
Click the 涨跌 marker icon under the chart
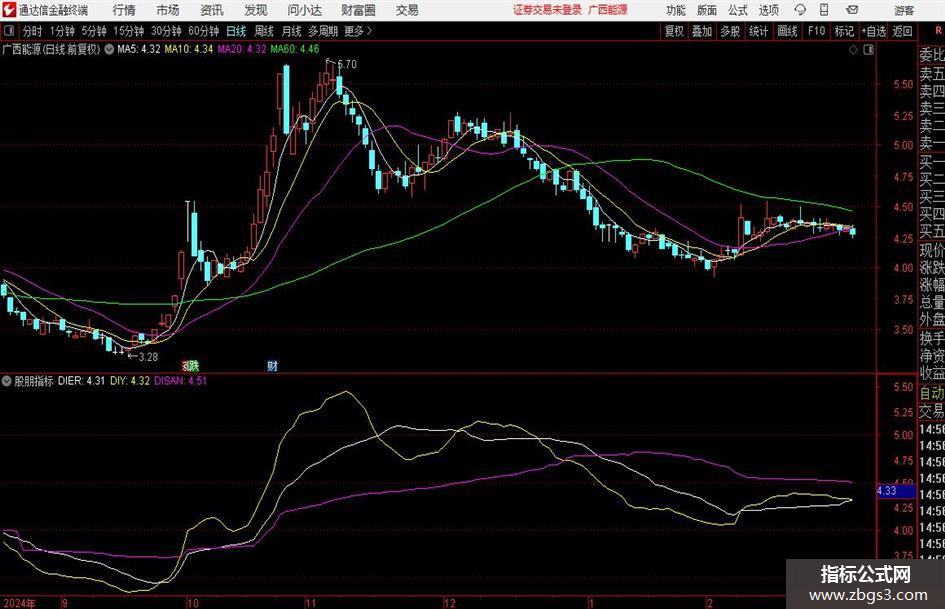coord(190,365)
